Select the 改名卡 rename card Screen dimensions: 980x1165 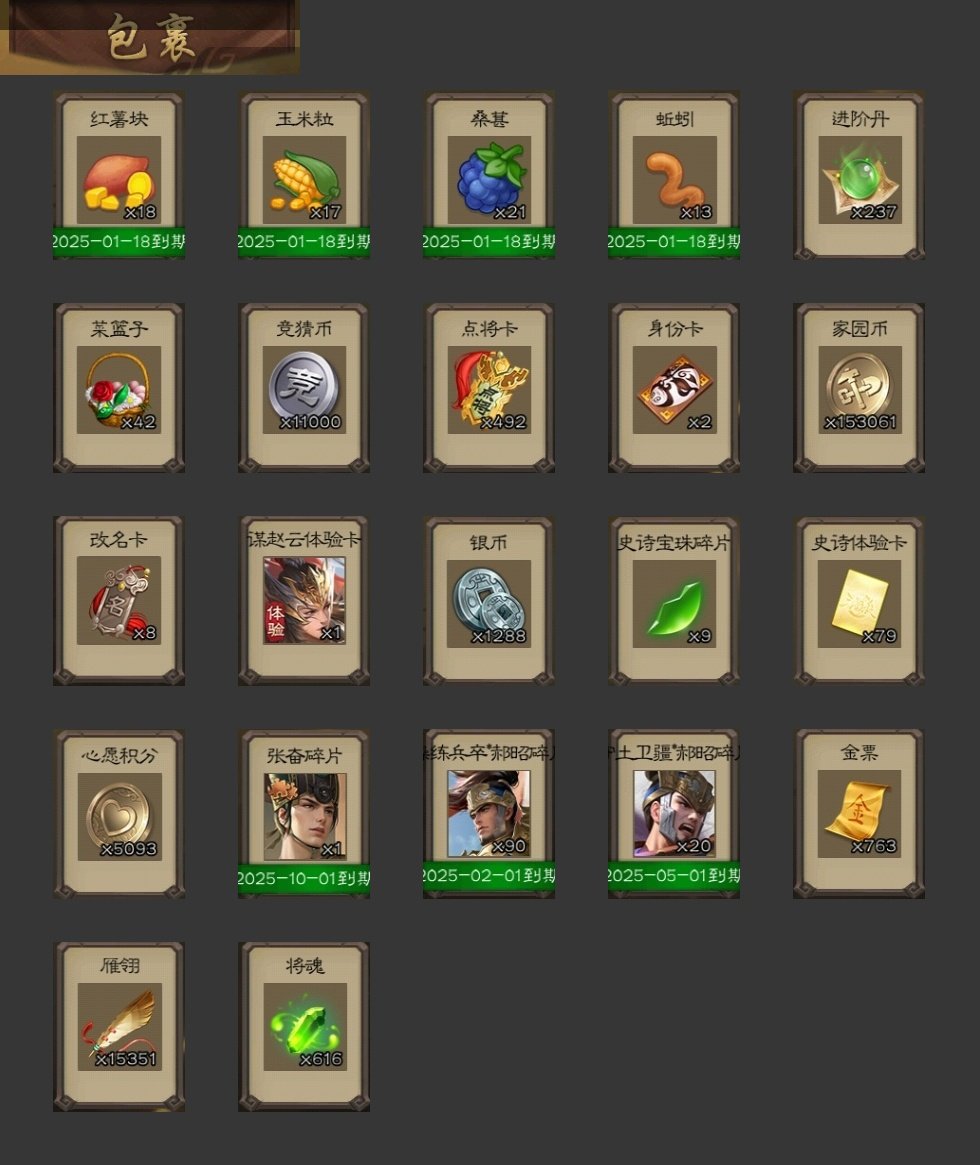click(119, 600)
